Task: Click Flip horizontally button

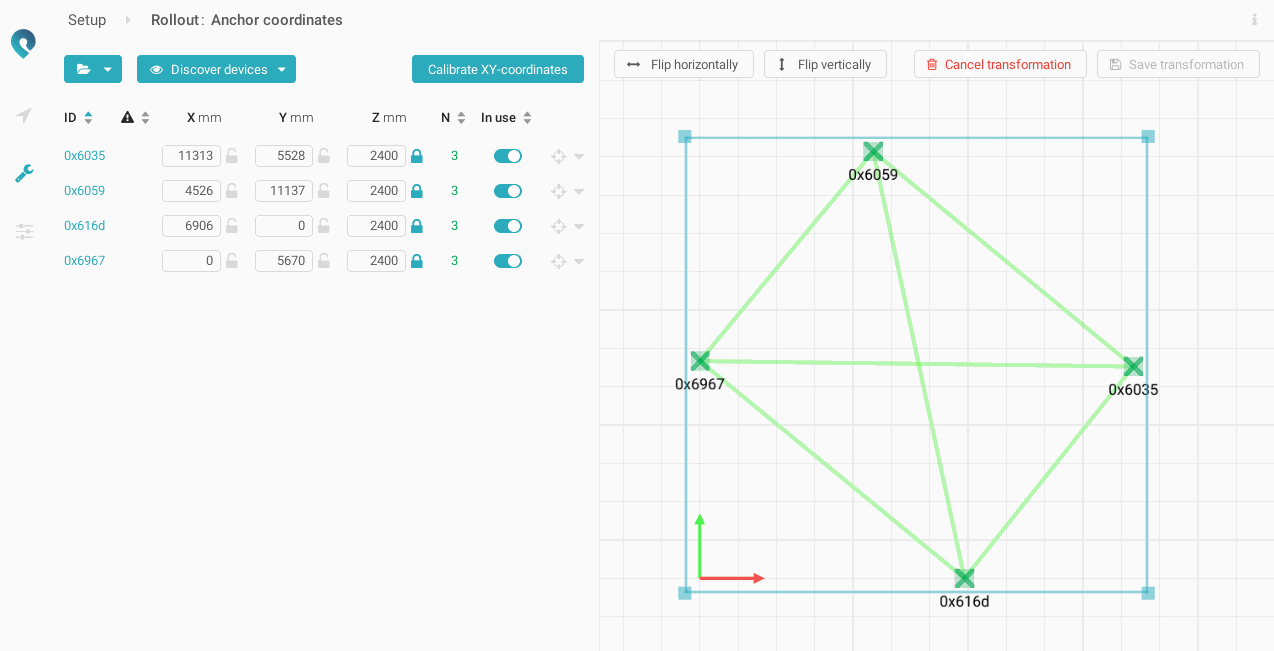Action: pyautogui.click(x=683, y=64)
